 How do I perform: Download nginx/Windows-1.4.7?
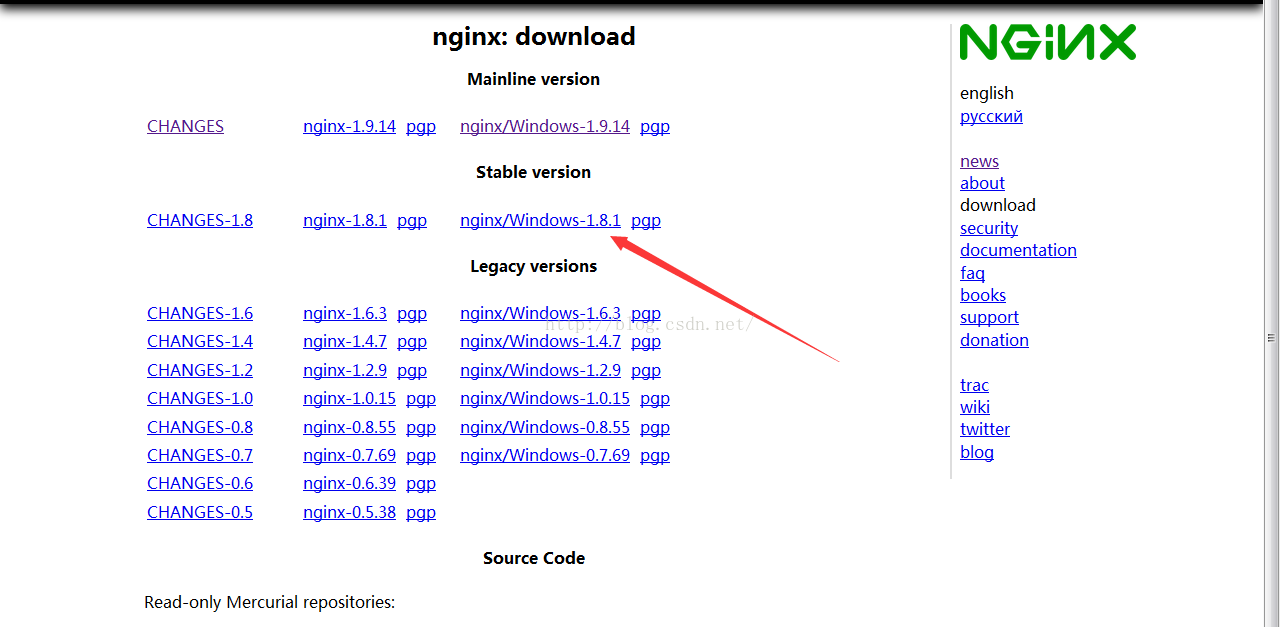(540, 341)
